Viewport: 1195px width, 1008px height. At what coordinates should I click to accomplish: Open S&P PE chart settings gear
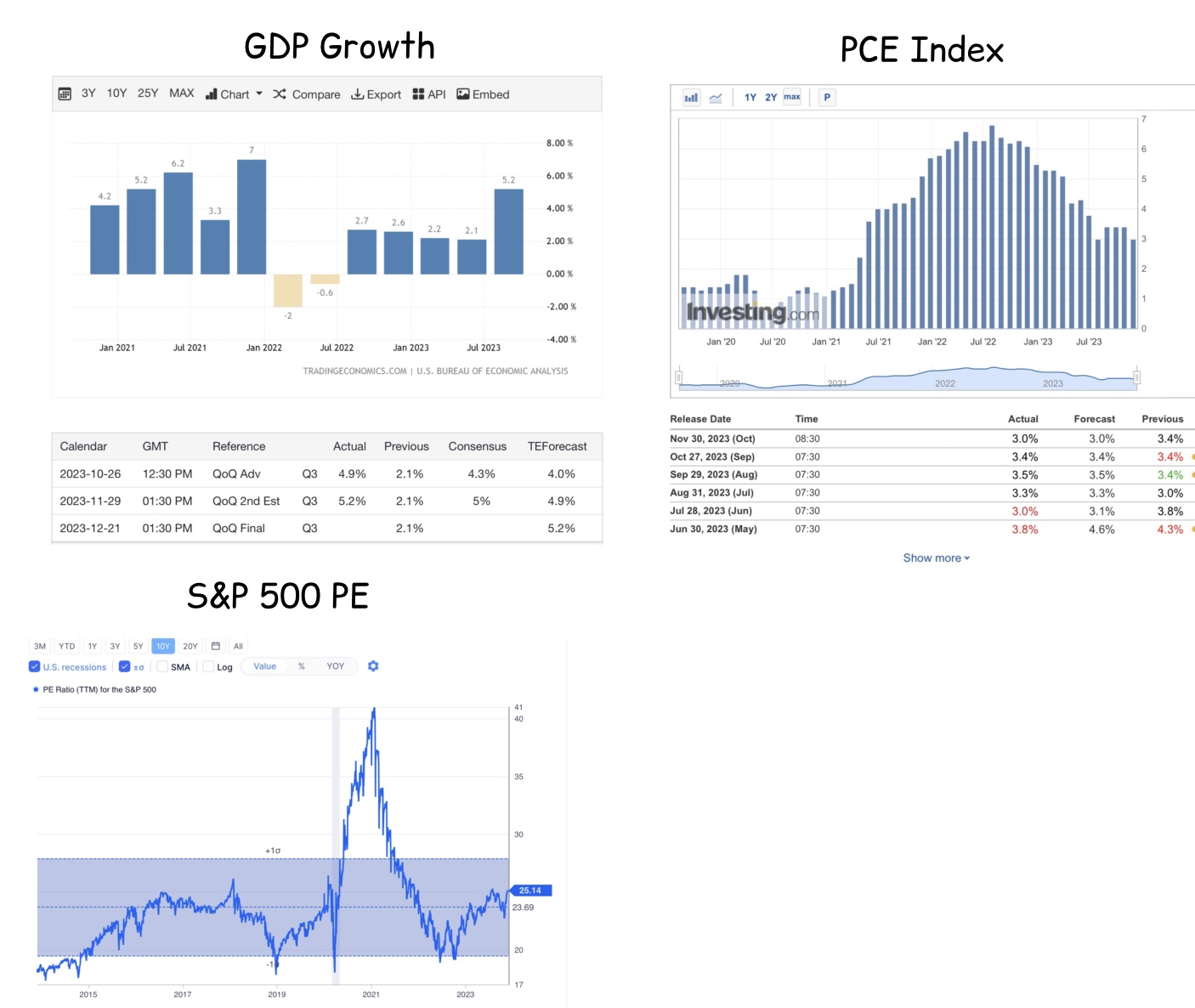[x=373, y=666]
